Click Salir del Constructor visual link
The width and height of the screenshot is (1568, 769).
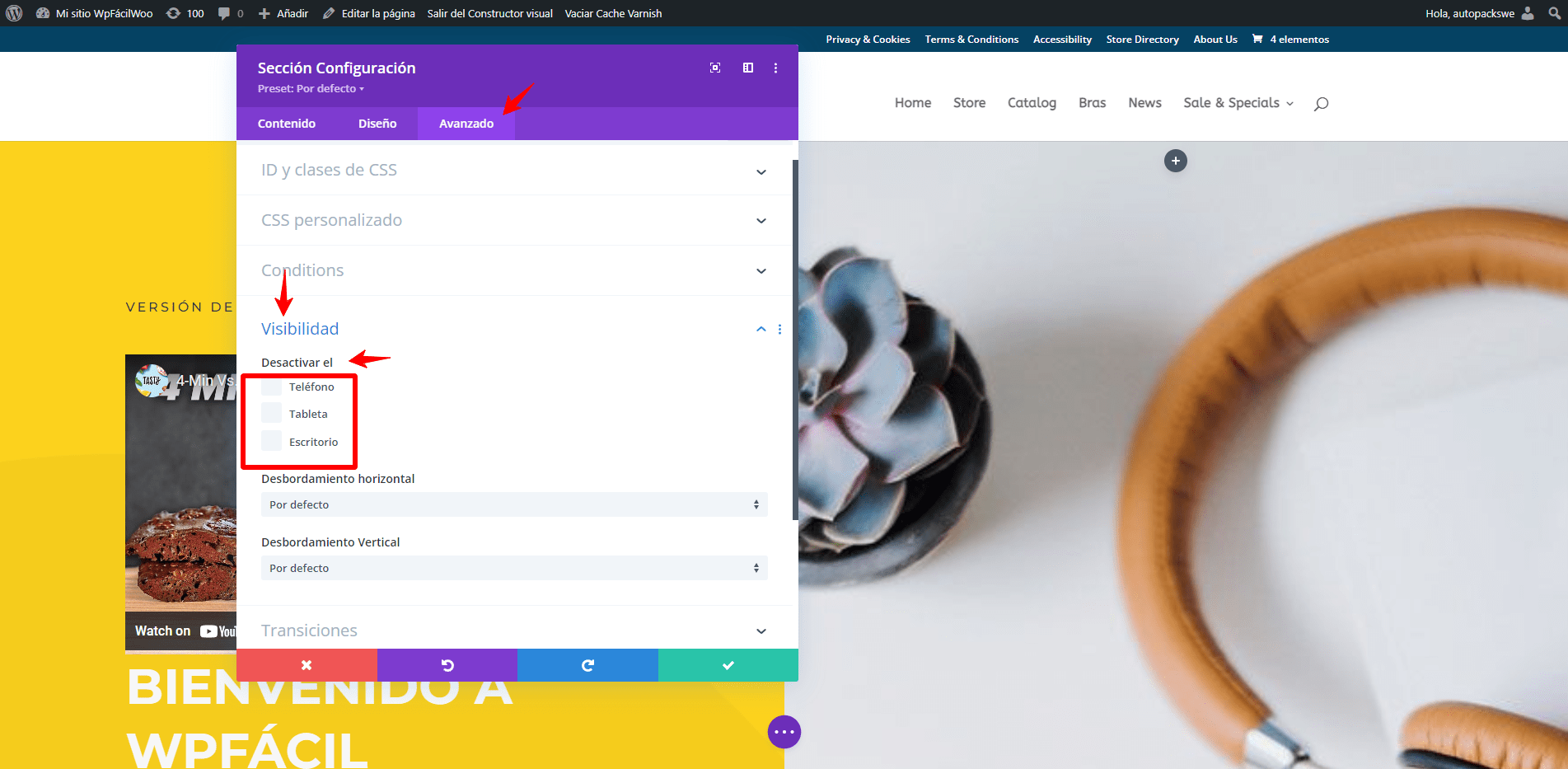tap(489, 13)
